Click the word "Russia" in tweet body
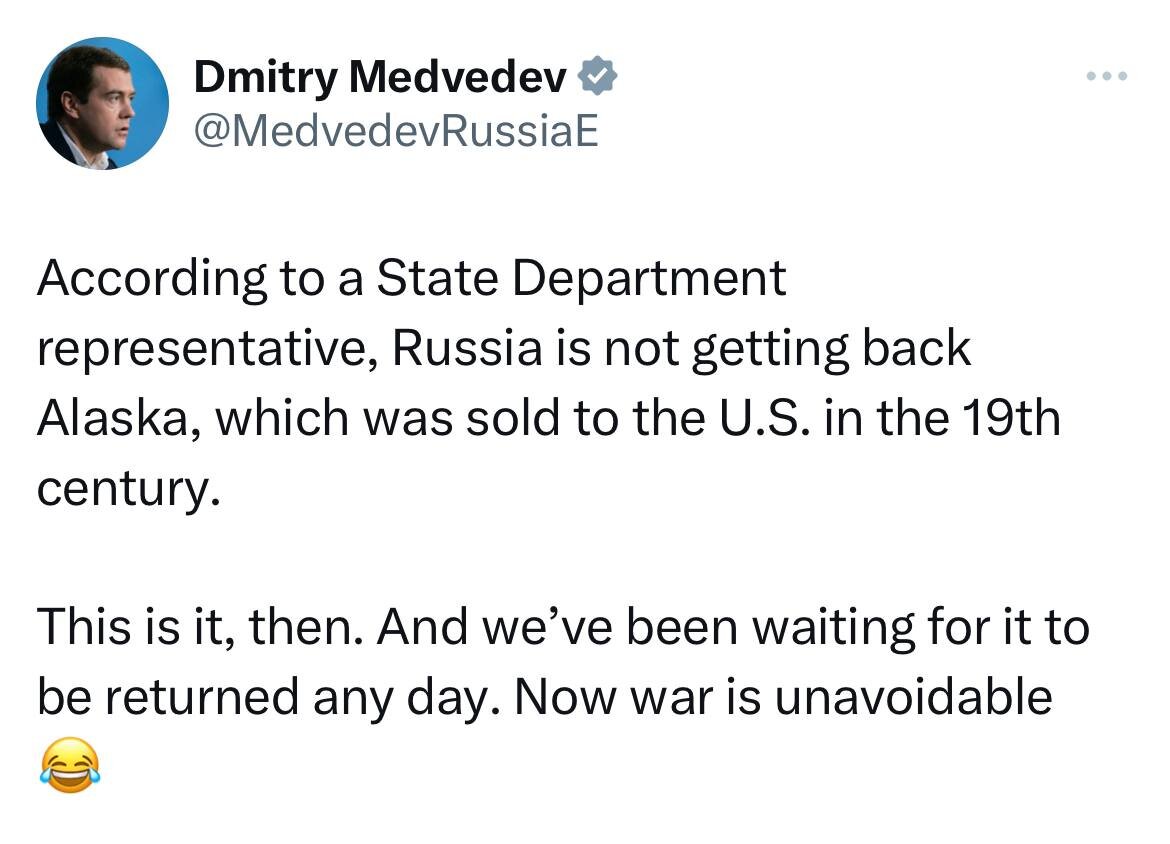 [x=467, y=348]
